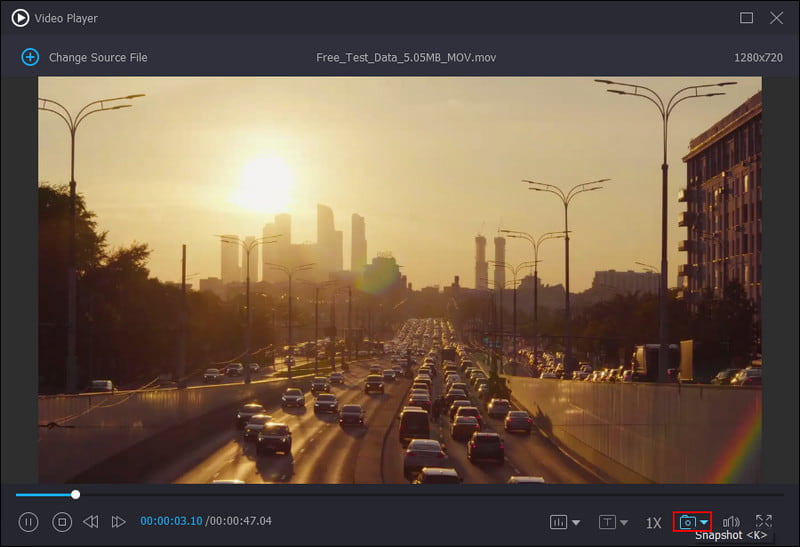Click the audio track bars icon

pyautogui.click(x=558, y=522)
